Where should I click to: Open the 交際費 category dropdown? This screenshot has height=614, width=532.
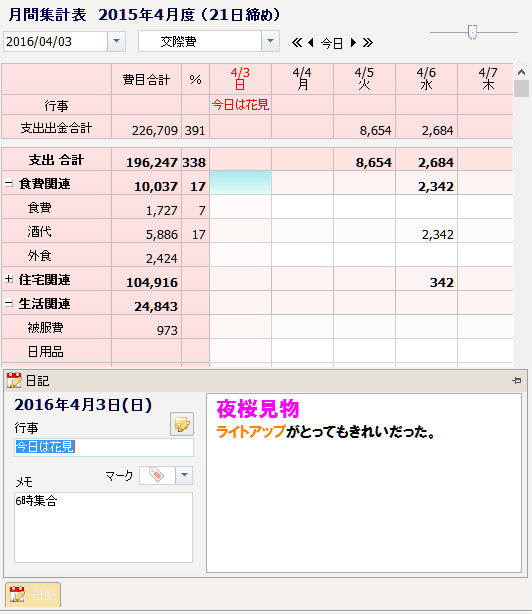[271, 41]
